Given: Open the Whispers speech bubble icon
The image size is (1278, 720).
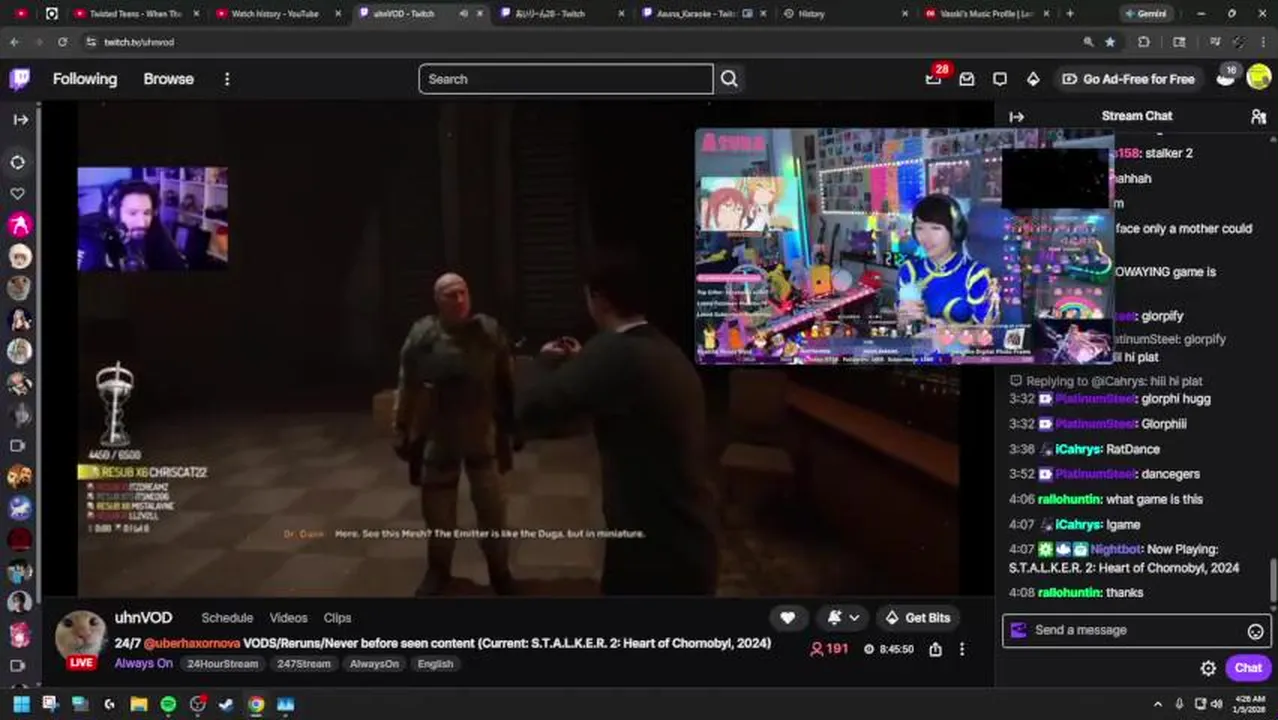Looking at the screenshot, I should click(x=1000, y=79).
